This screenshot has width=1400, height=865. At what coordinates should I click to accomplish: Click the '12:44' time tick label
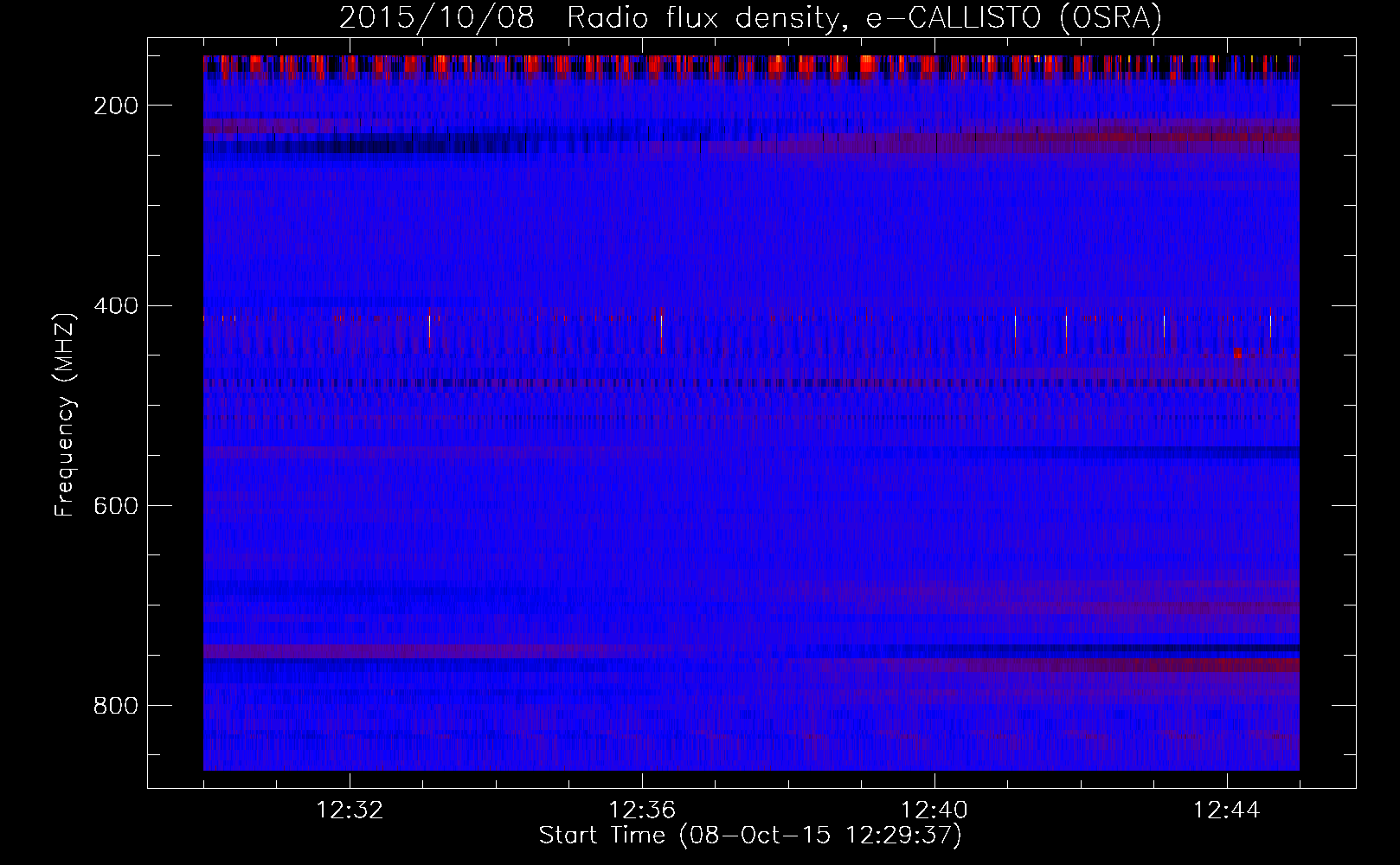[x=1227, y=811]
